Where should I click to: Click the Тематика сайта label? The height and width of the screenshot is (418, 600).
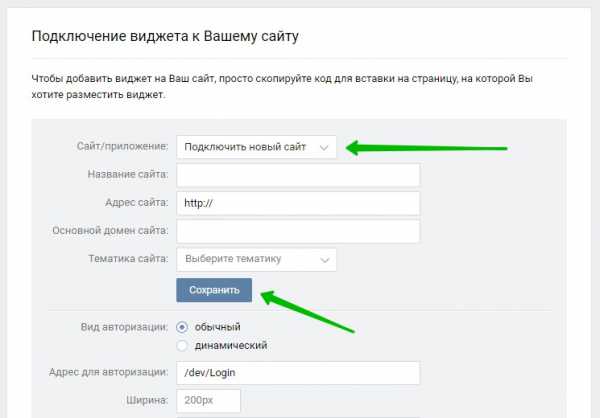128,259
